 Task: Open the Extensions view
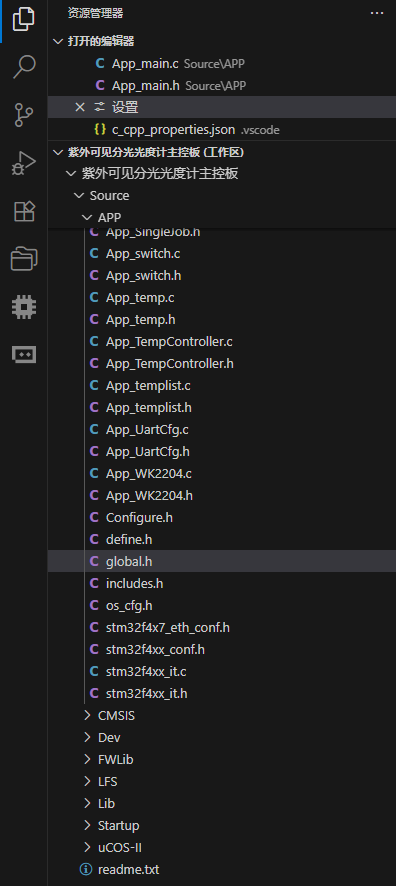[x=24, y=212]
